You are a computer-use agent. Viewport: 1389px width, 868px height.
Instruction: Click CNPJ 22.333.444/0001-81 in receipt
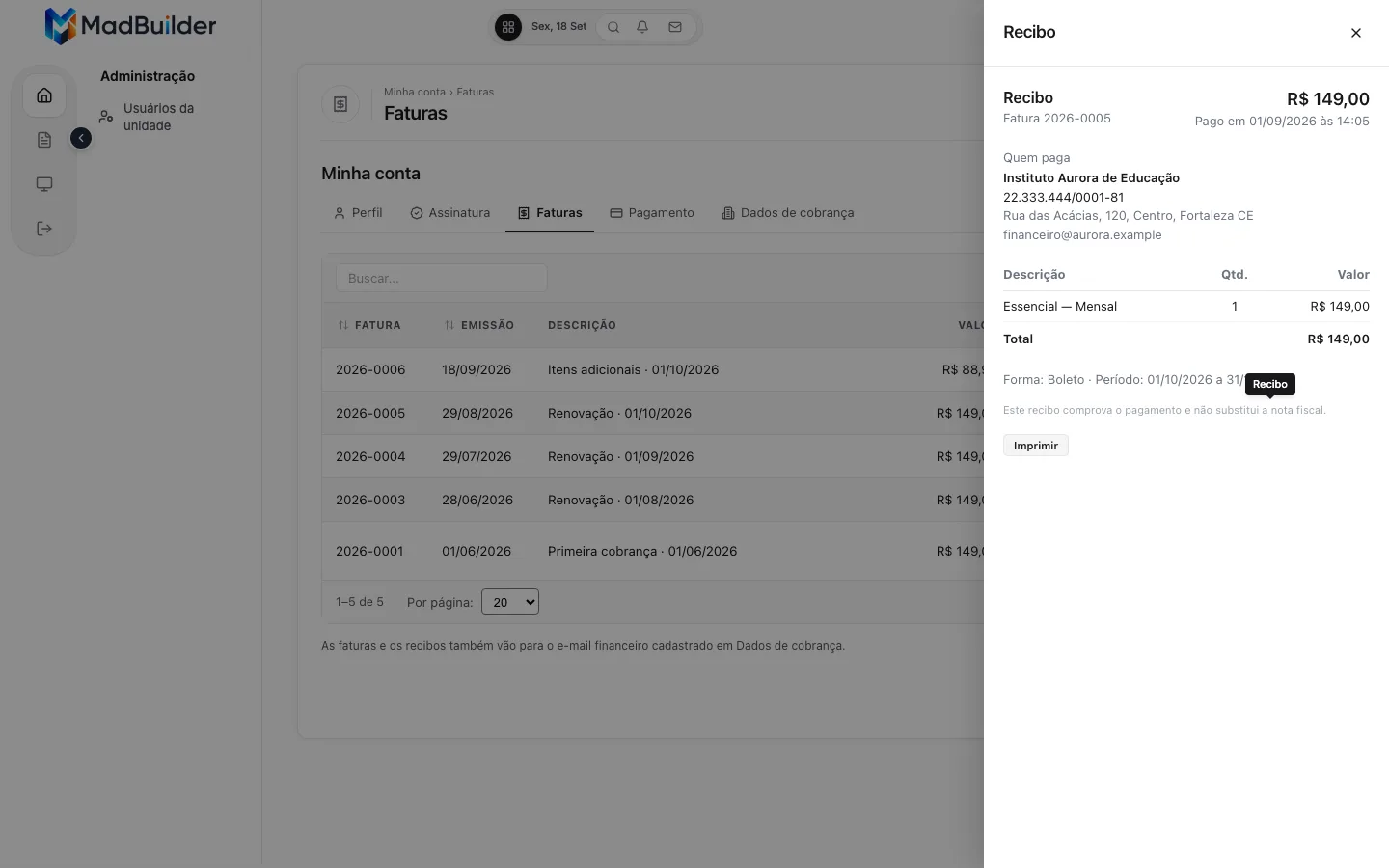pyautogui.click(x=1063, y=197)
